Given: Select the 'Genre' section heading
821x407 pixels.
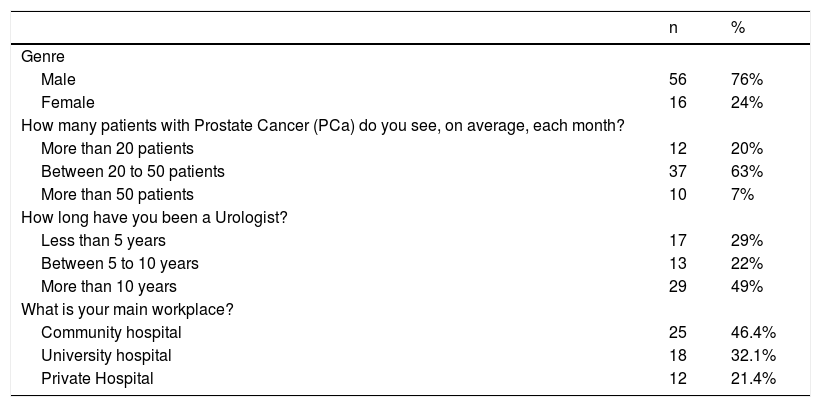Looking at the screenshot, I should click(x=42, y=56).
